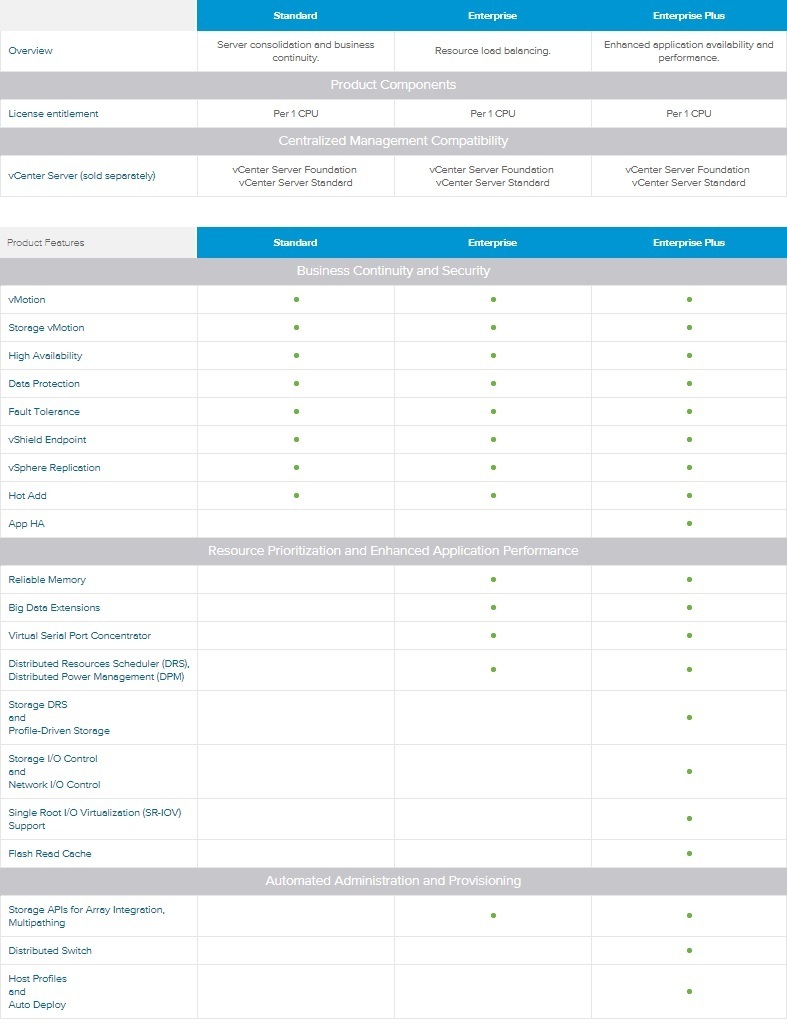The width and height of the screenshot is (787, 1028).
Task: Select 'Storage APIs for Array Integration' label
Action: pyautogui.click(x=87, y=916)
